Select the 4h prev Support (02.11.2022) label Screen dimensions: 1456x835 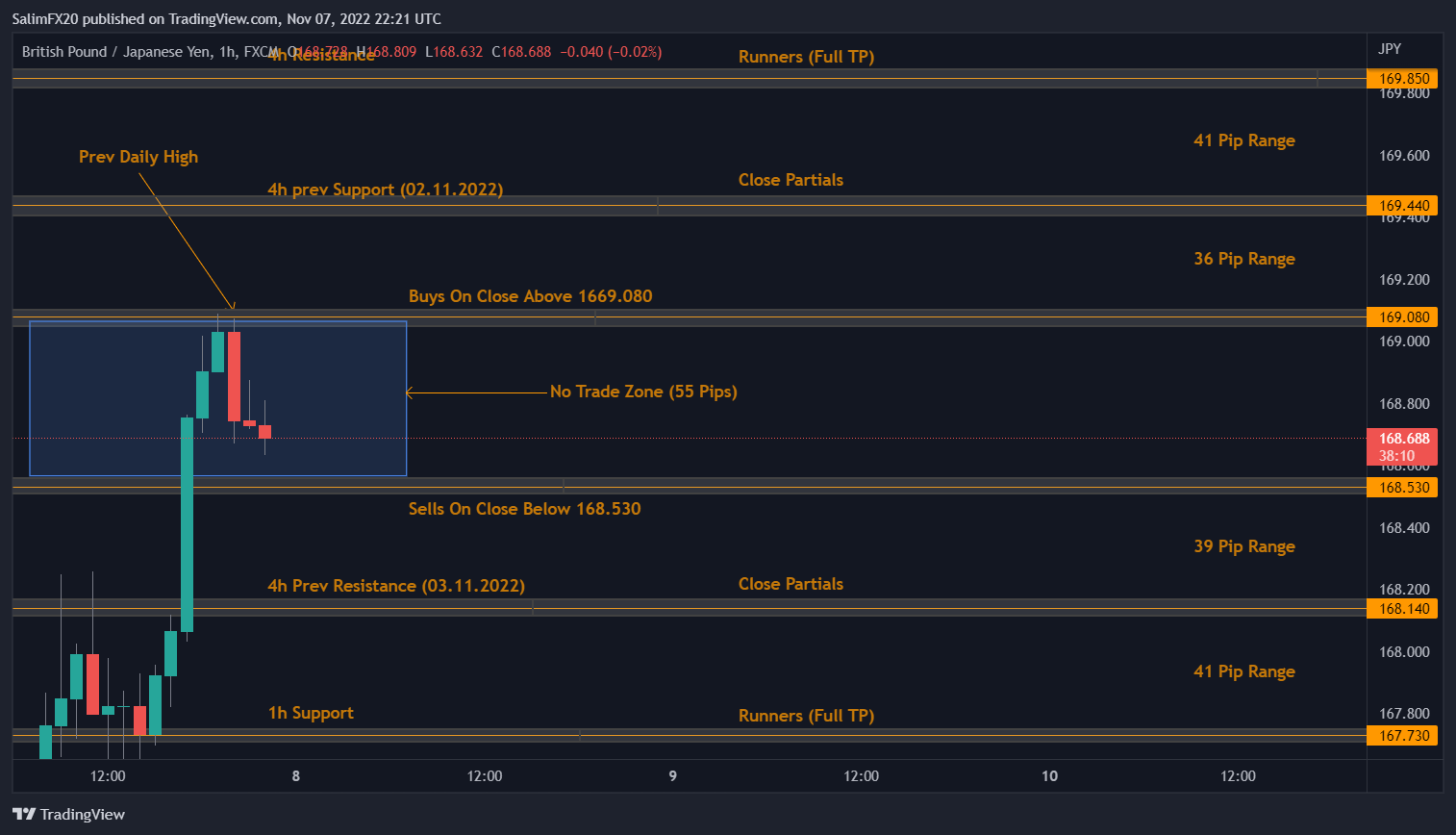[385, 190]
